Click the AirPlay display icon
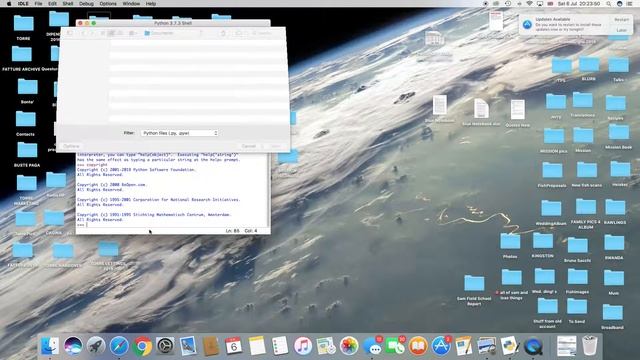This screenshot has height=360, width=640. (x=540, y=4)
